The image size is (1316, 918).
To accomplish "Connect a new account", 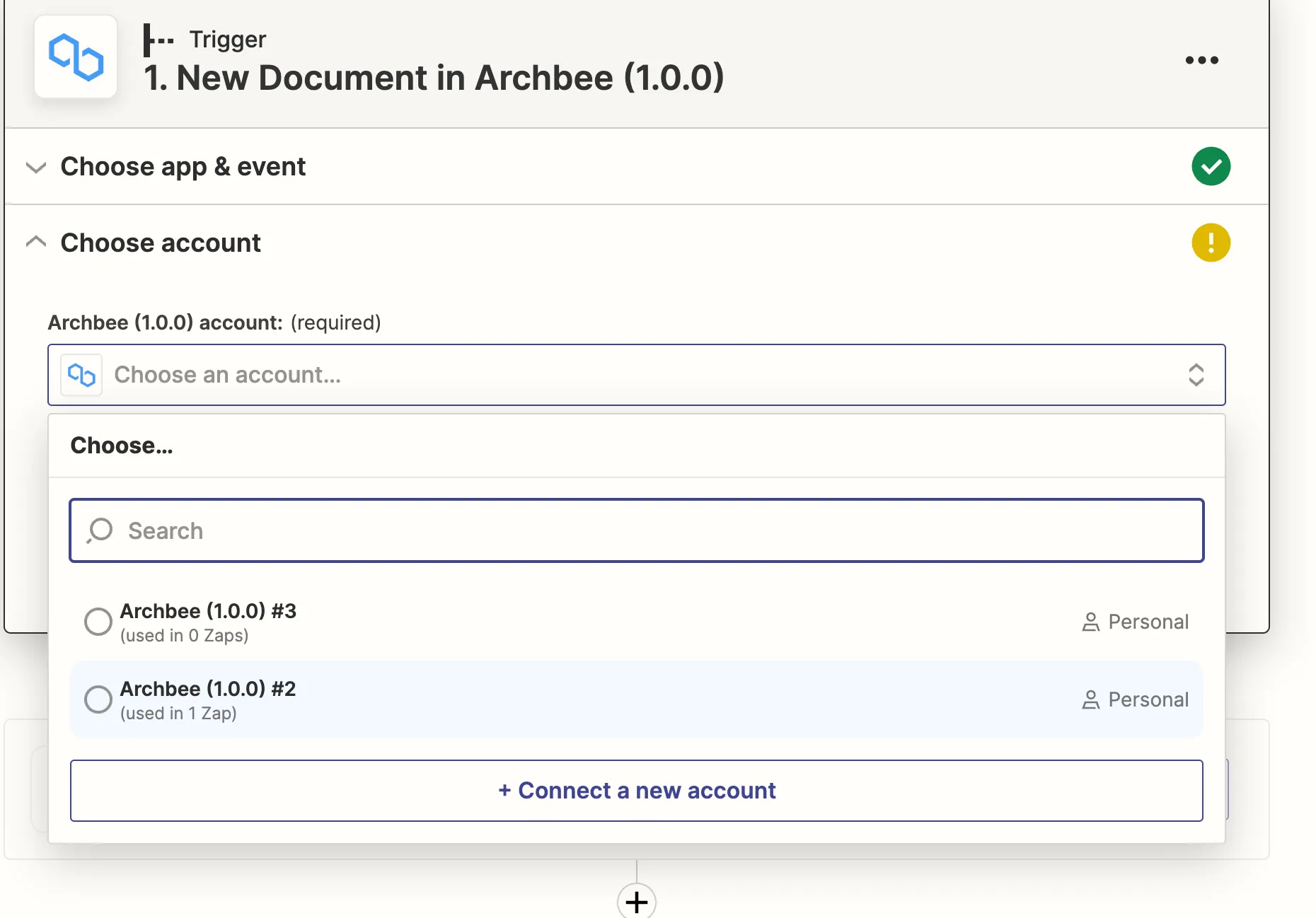I will [x=636, y=791].
